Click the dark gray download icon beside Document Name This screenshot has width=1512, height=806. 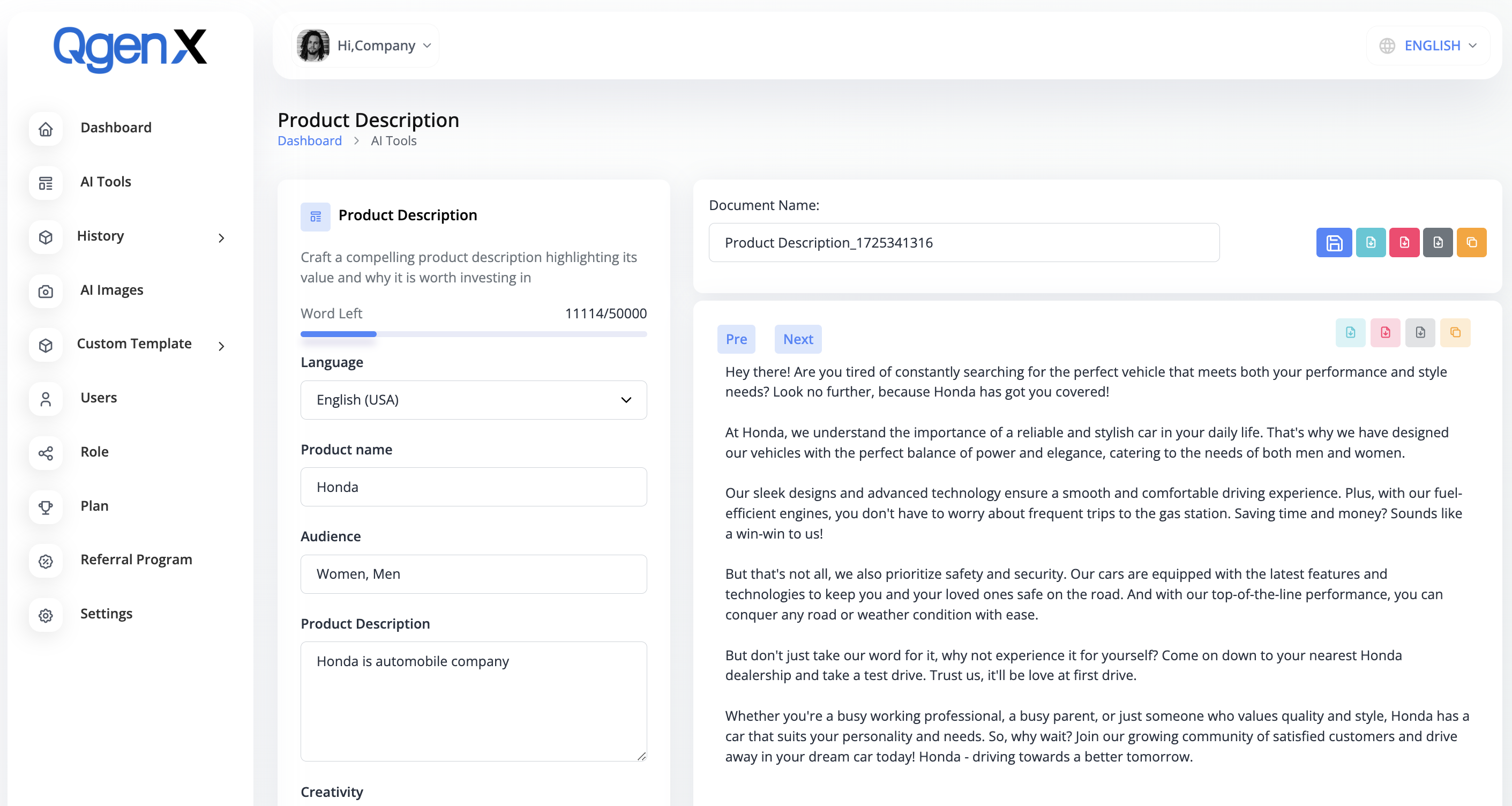[x=1438, y=242]
